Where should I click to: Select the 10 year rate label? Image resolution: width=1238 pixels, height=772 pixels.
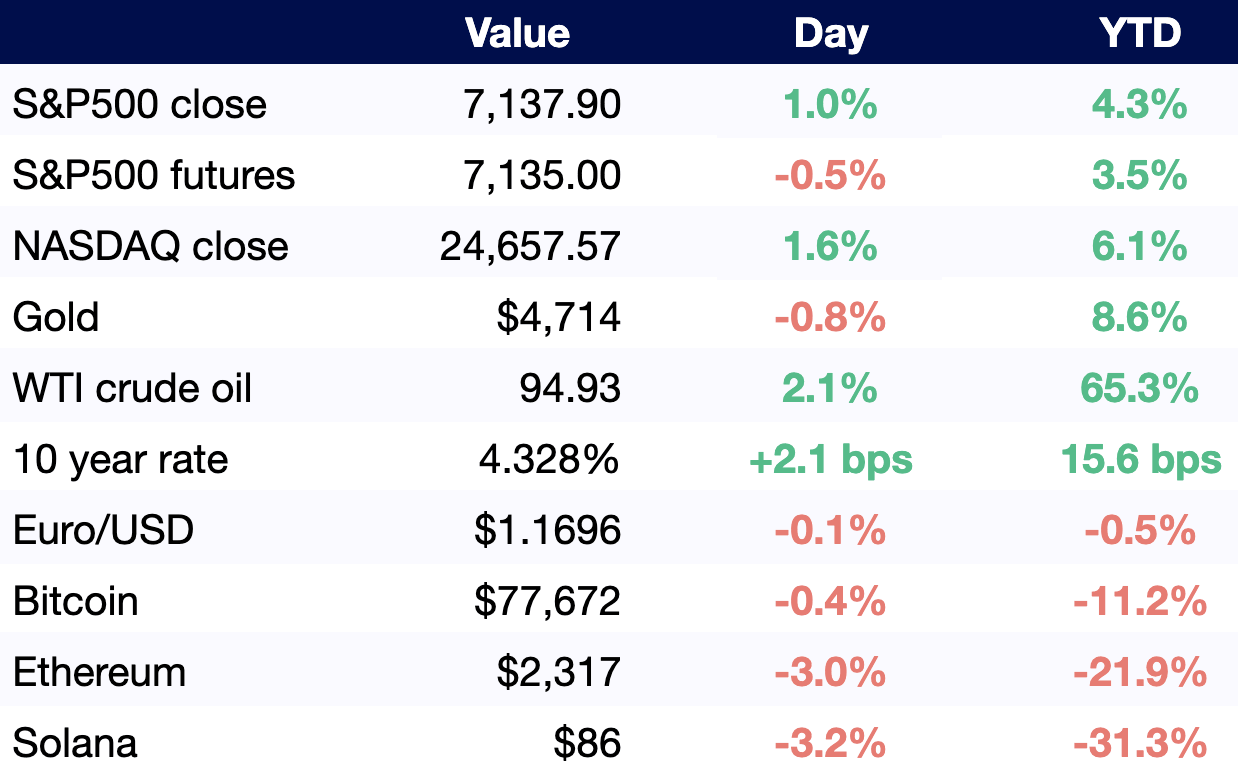coord(120,459)
